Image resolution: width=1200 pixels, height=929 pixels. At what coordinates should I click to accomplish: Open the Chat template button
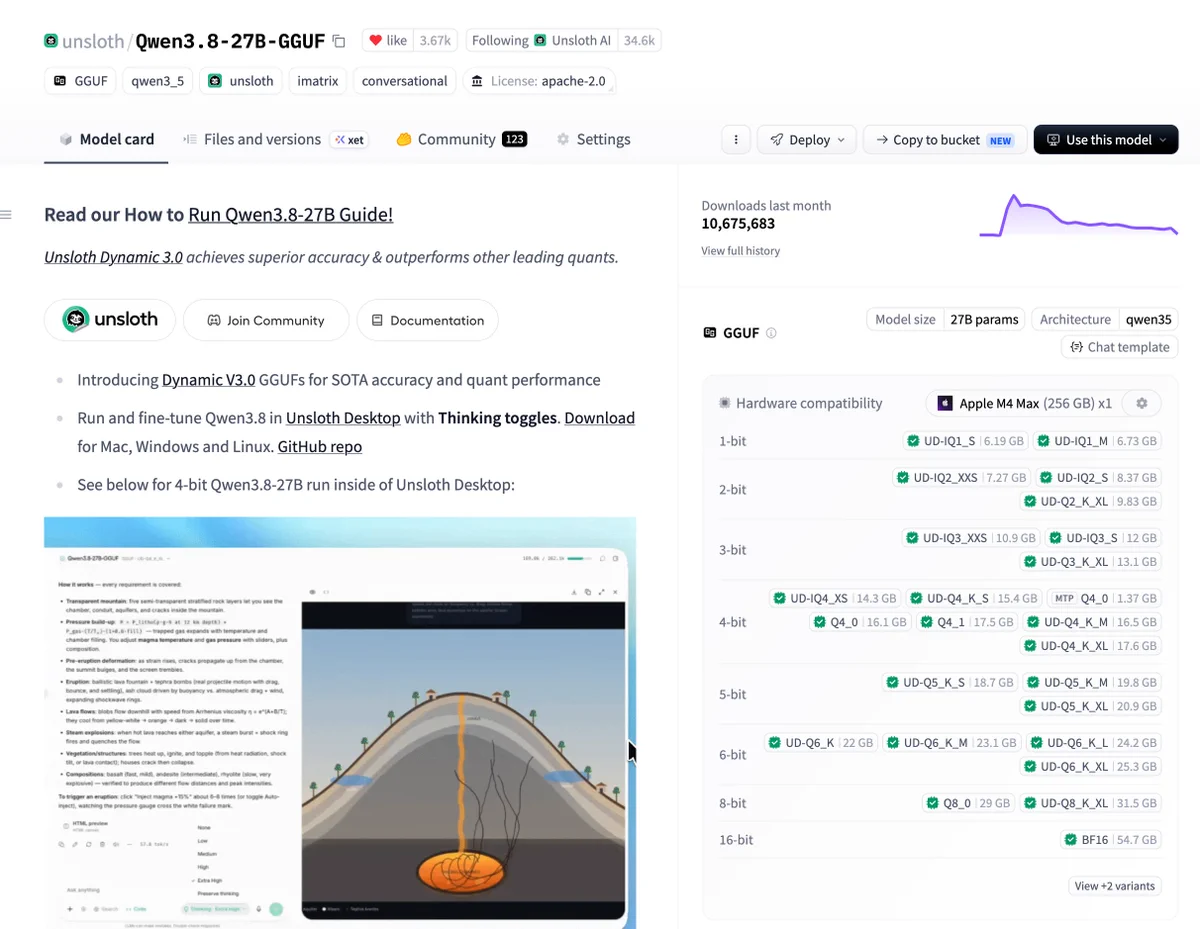[1119, 347]
